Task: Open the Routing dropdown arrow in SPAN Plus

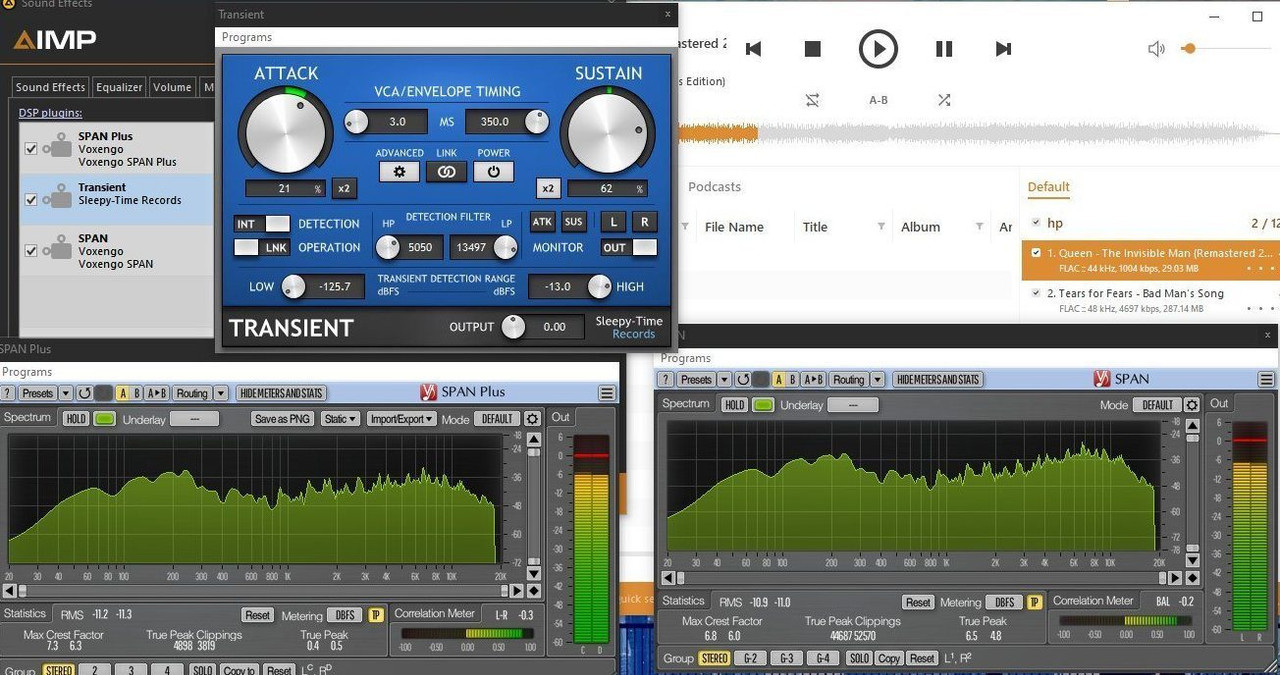Action: 221,393
